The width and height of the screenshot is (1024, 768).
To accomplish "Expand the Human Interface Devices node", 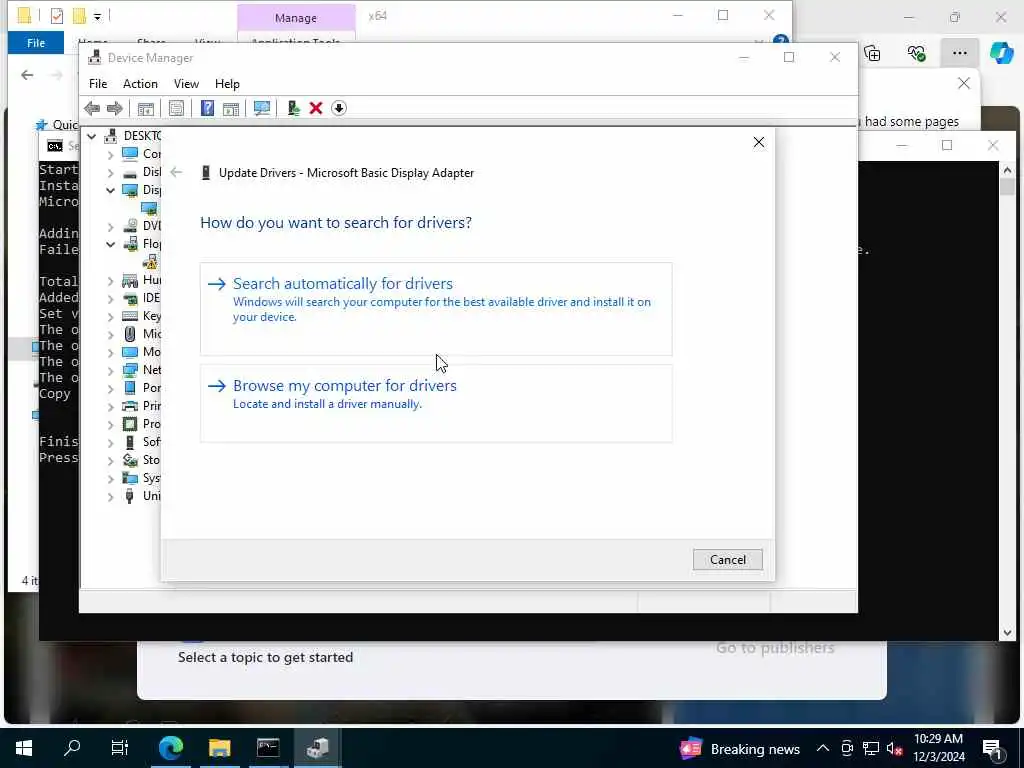I will 110,280.
